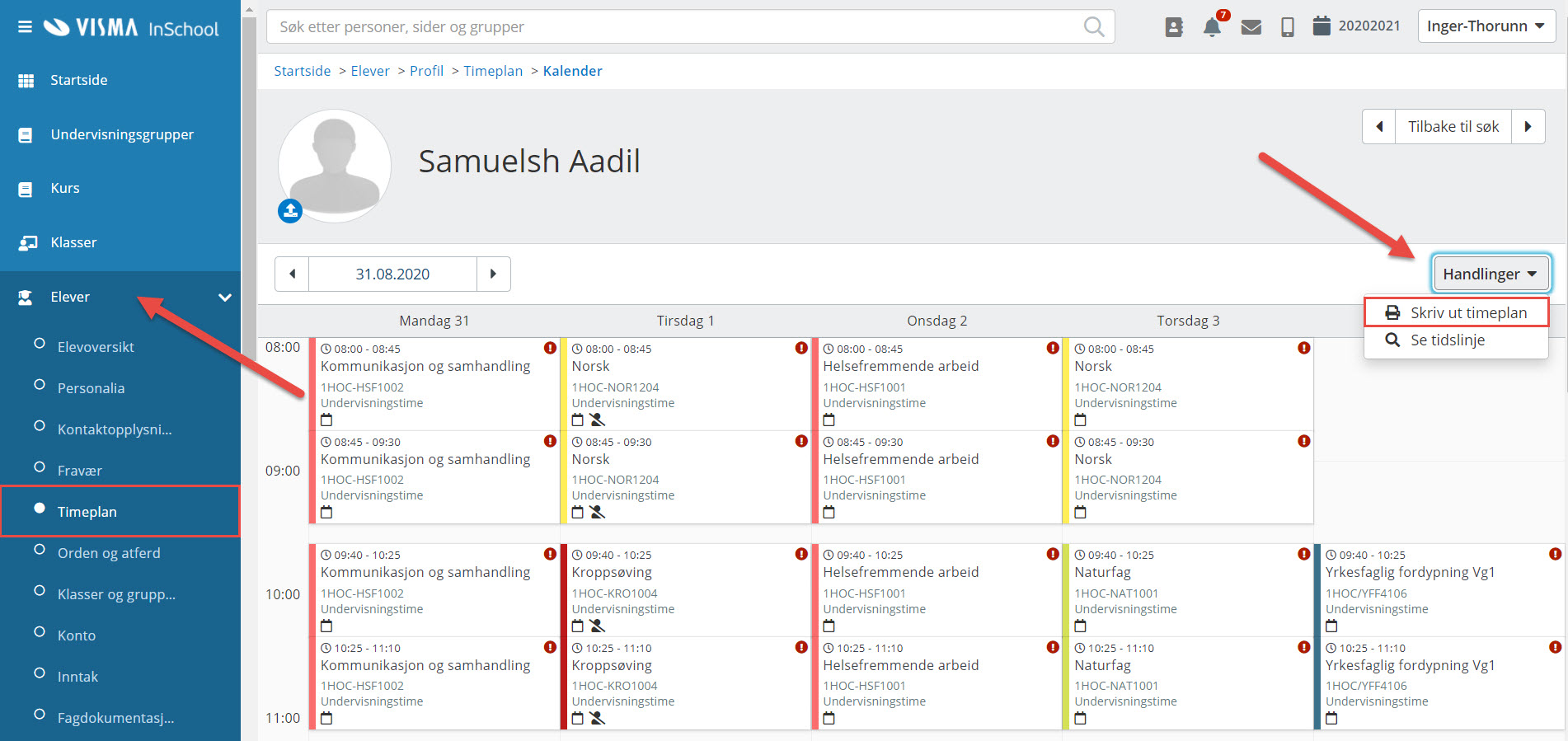
Task: Select Fravær radio item in sidebar
Action: tap(80, 471)
